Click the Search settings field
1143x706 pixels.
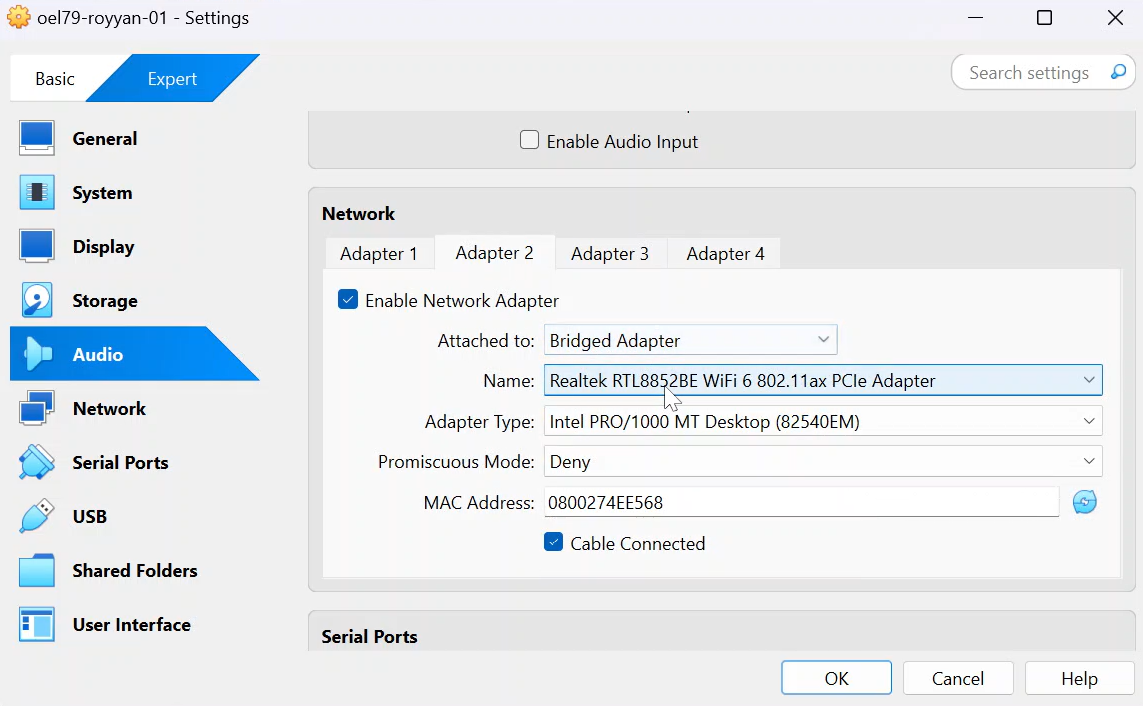tap(1029, 73)
